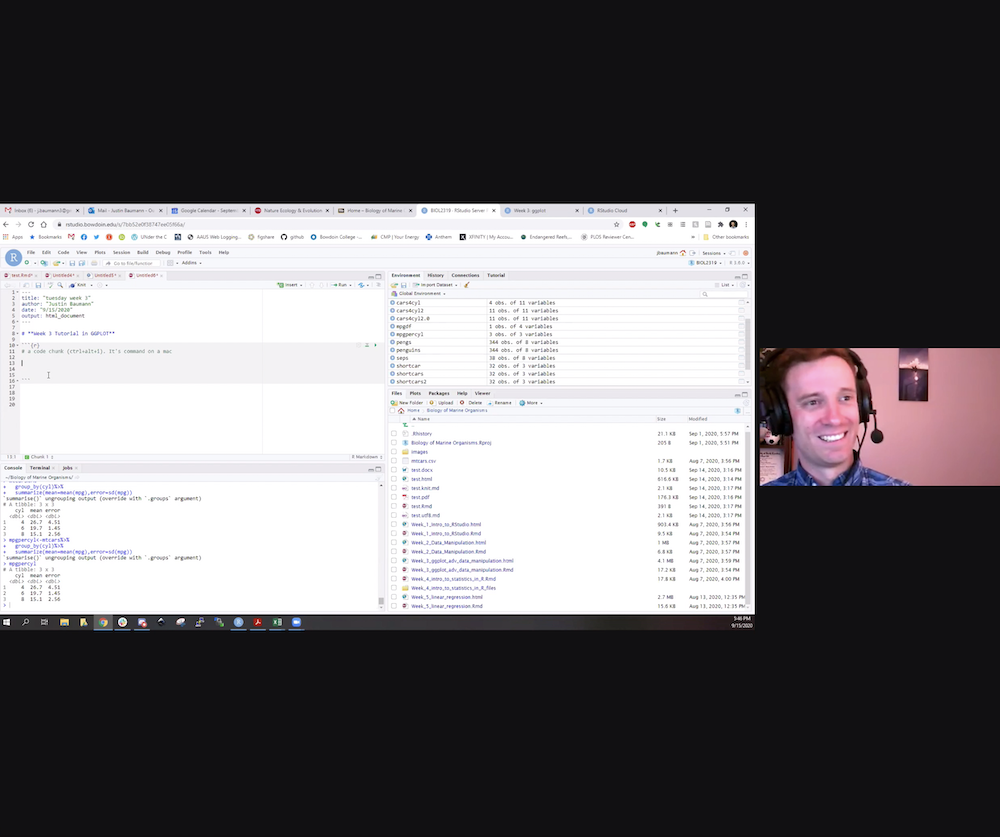Click the Run button in the editor toolbar
Screen dimensions: 1000x837
(341, 285)
